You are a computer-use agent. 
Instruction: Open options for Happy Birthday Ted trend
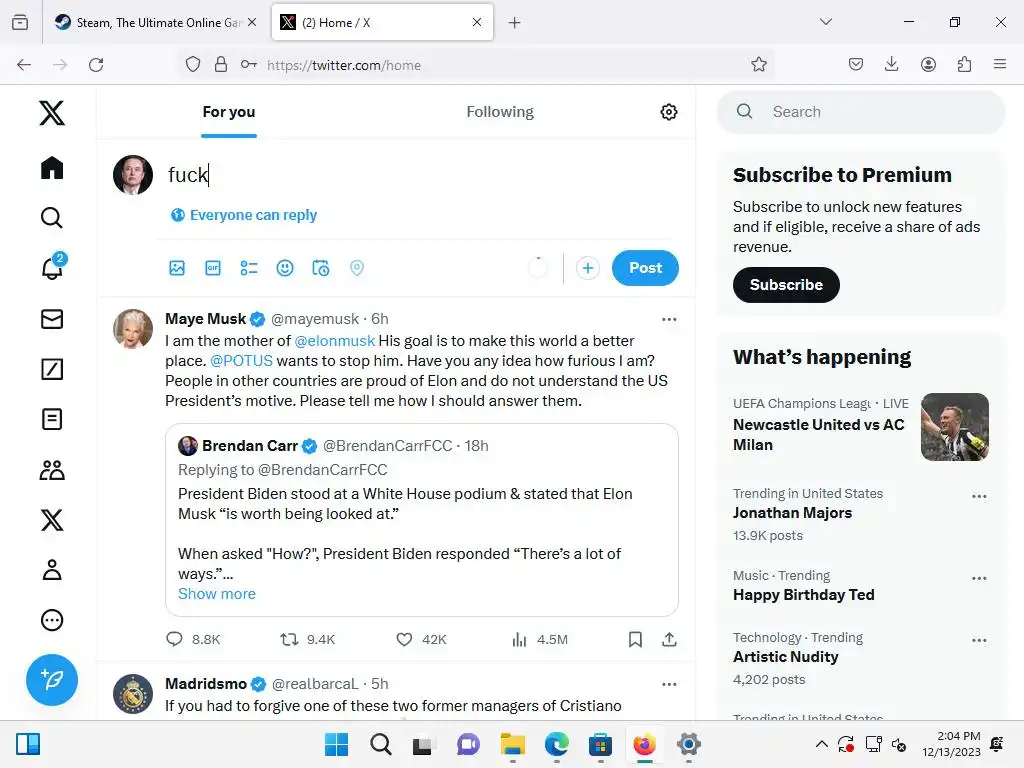tap(979, 578)
